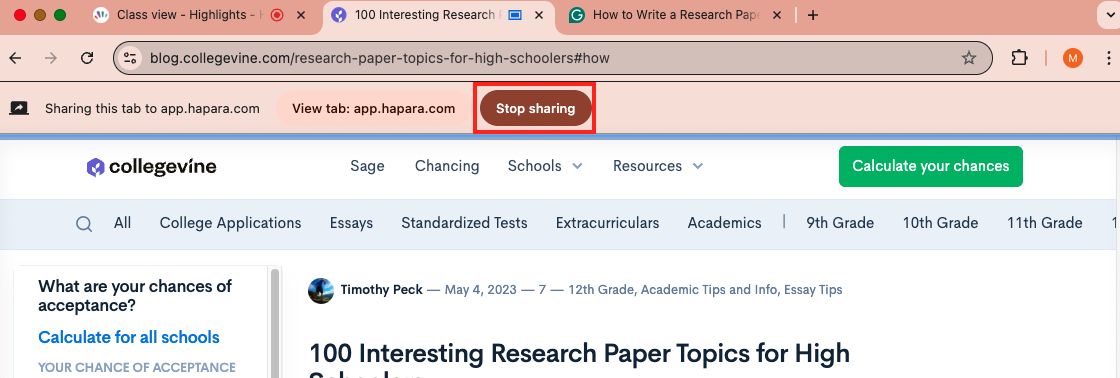Image resolution: width=1120 pixels, height=378 pixels.
Task: Click the CollegeVine logo
Action: tap(151, 166)
